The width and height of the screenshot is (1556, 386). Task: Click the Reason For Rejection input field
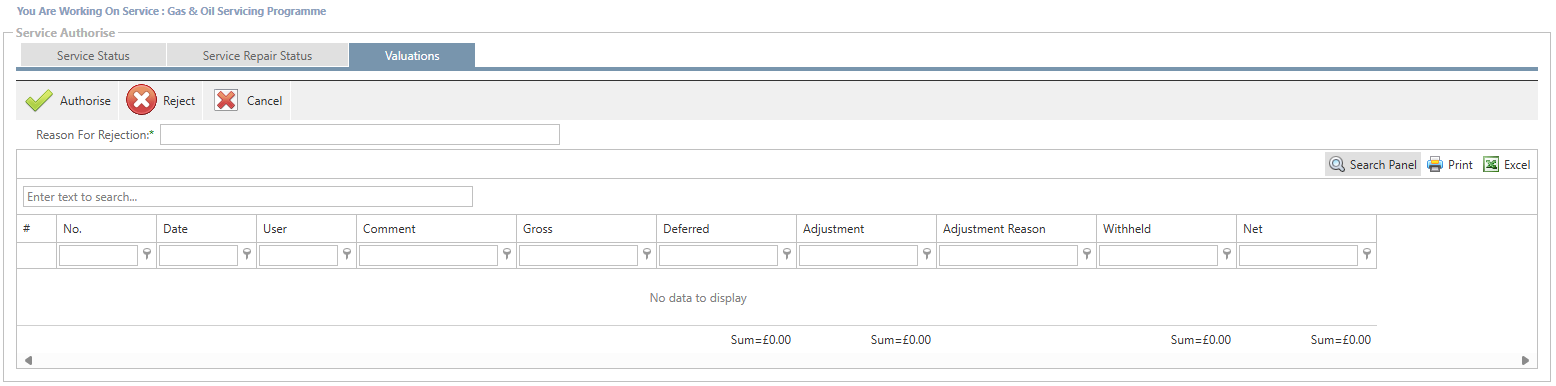pyautogui.click(x=360, y=135)
